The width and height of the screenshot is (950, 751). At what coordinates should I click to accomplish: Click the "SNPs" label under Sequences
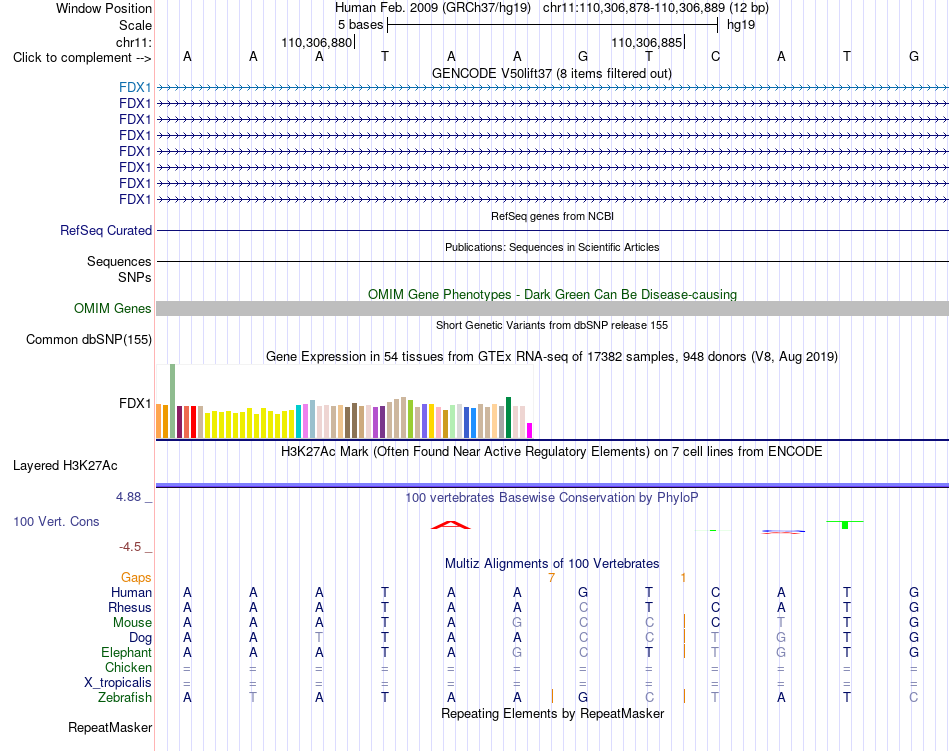pyautogui.click(x=135, y=277)
